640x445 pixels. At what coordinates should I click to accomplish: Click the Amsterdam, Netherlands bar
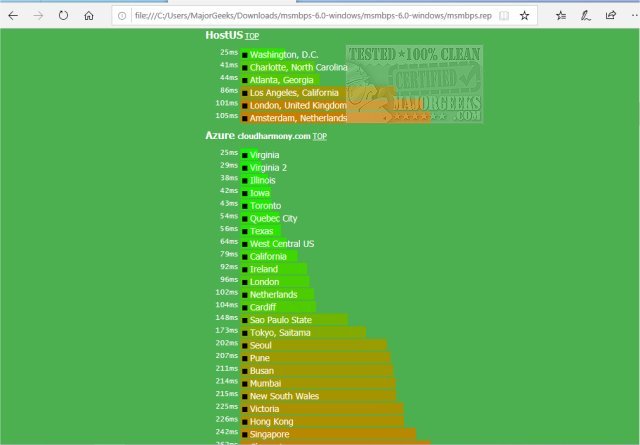click(x=335, y=118)
